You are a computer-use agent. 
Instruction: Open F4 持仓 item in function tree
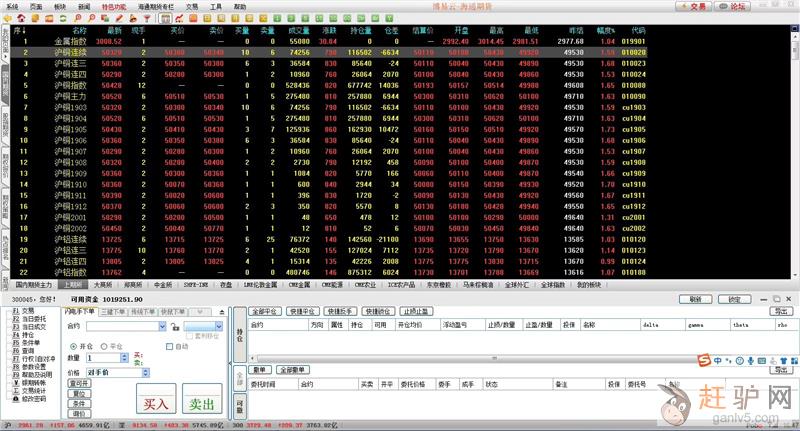tap(28, 334)
